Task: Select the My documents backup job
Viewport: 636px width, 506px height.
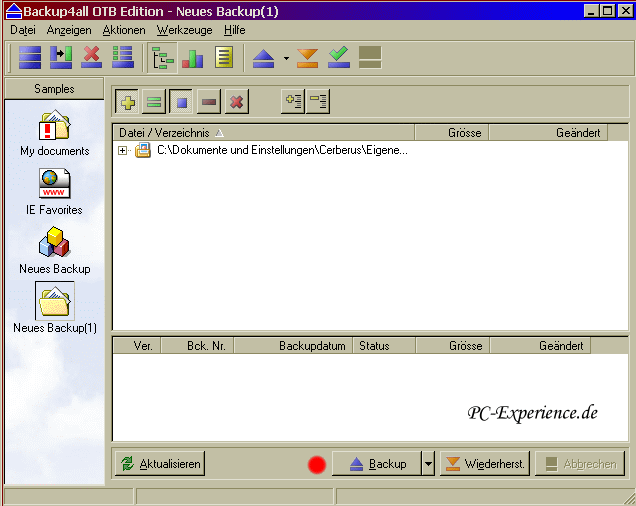Action: (x=55, y=133)
